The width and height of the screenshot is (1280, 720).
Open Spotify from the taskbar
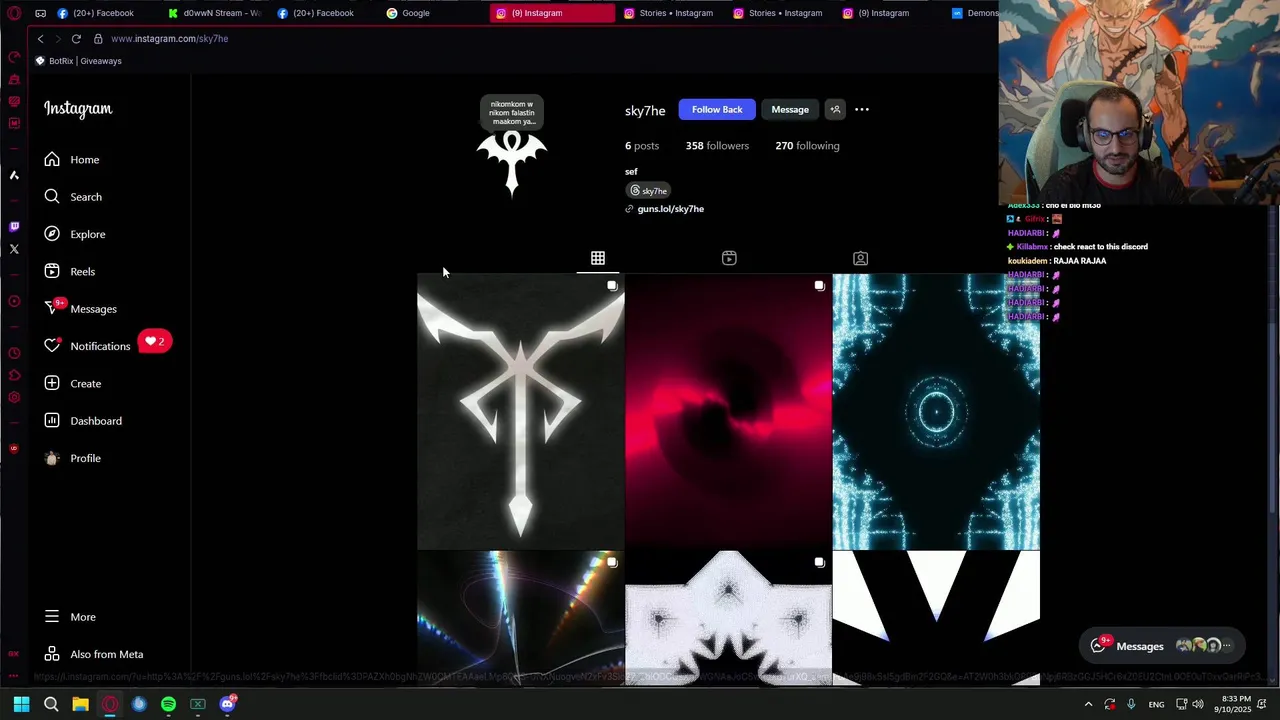point(168,704)
